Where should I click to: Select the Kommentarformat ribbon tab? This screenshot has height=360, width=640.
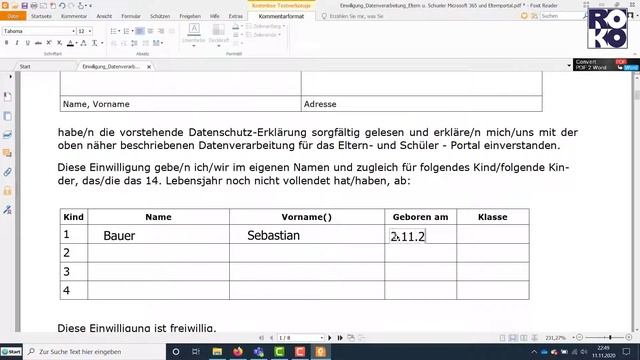click(281, 16)
